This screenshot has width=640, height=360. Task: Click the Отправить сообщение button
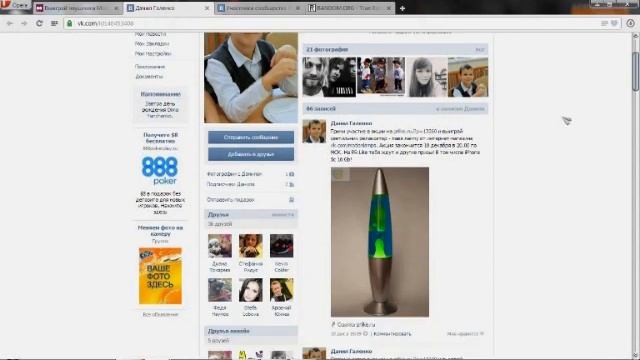[x=251, y=138]
